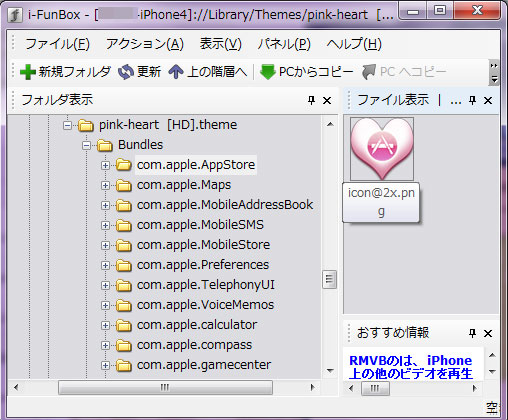508x420 pixels.
Task: Expand the com.apple.Maps node
Action: pos(105,185)
